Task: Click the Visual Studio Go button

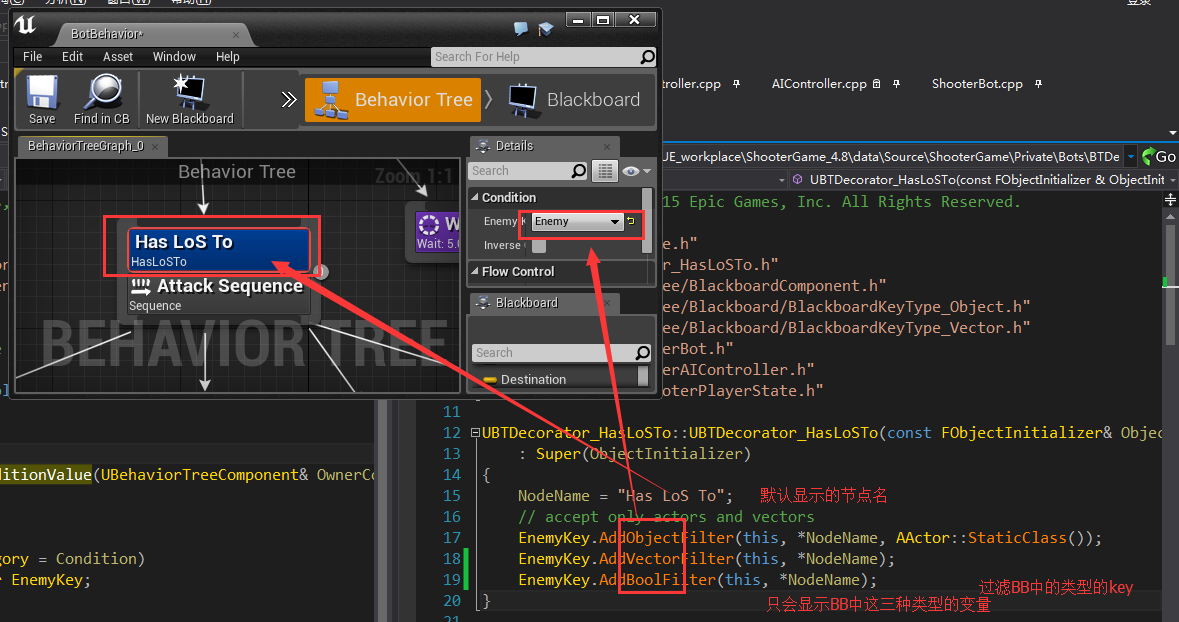Action: click(1159, 156)
